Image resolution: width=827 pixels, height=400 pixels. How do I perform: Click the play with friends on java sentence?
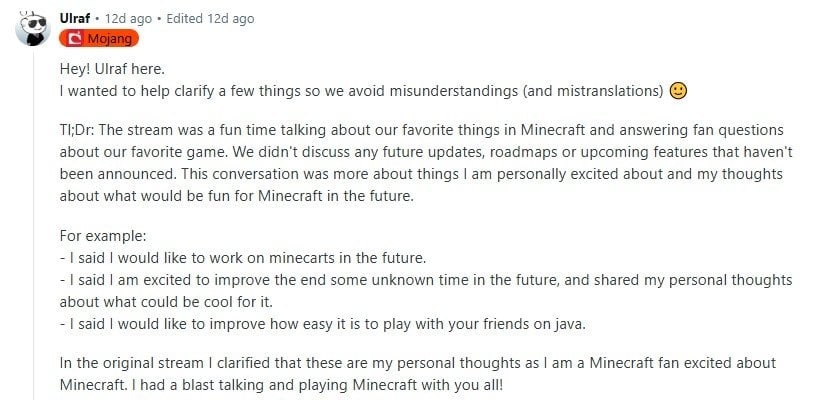(323, 324)
